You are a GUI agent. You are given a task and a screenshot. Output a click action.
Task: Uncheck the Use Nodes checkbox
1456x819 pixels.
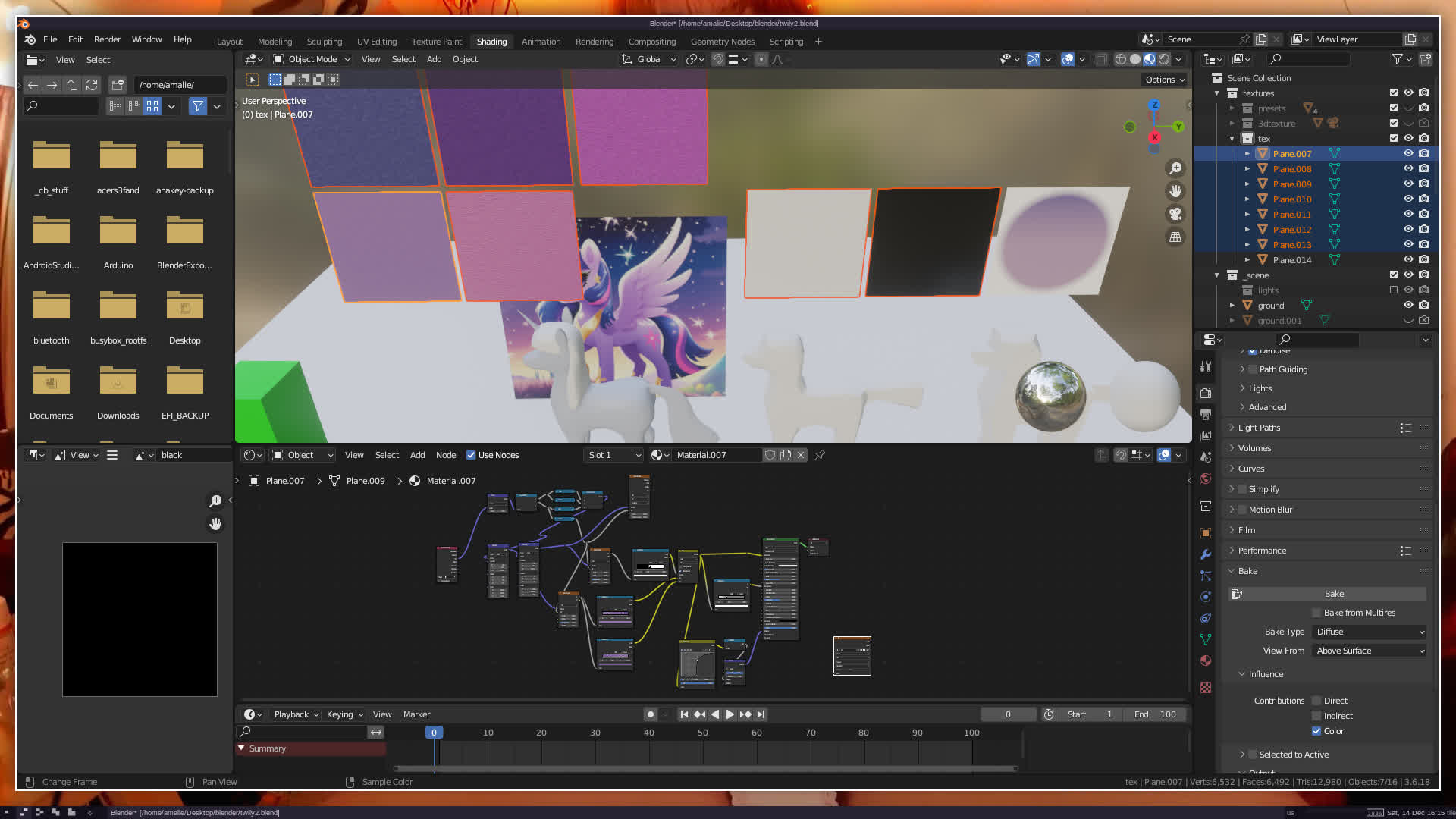(471, 455)
